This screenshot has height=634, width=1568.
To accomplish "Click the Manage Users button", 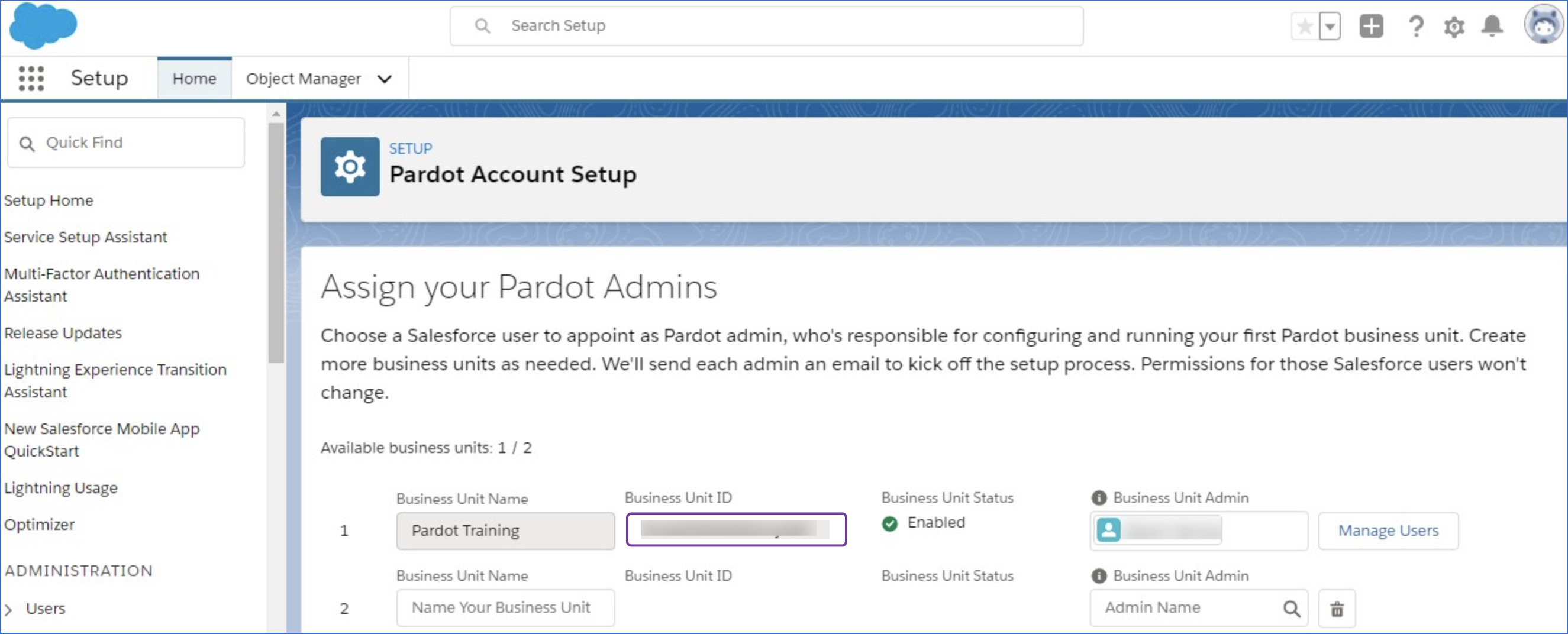I will [x=1389, y=531].
